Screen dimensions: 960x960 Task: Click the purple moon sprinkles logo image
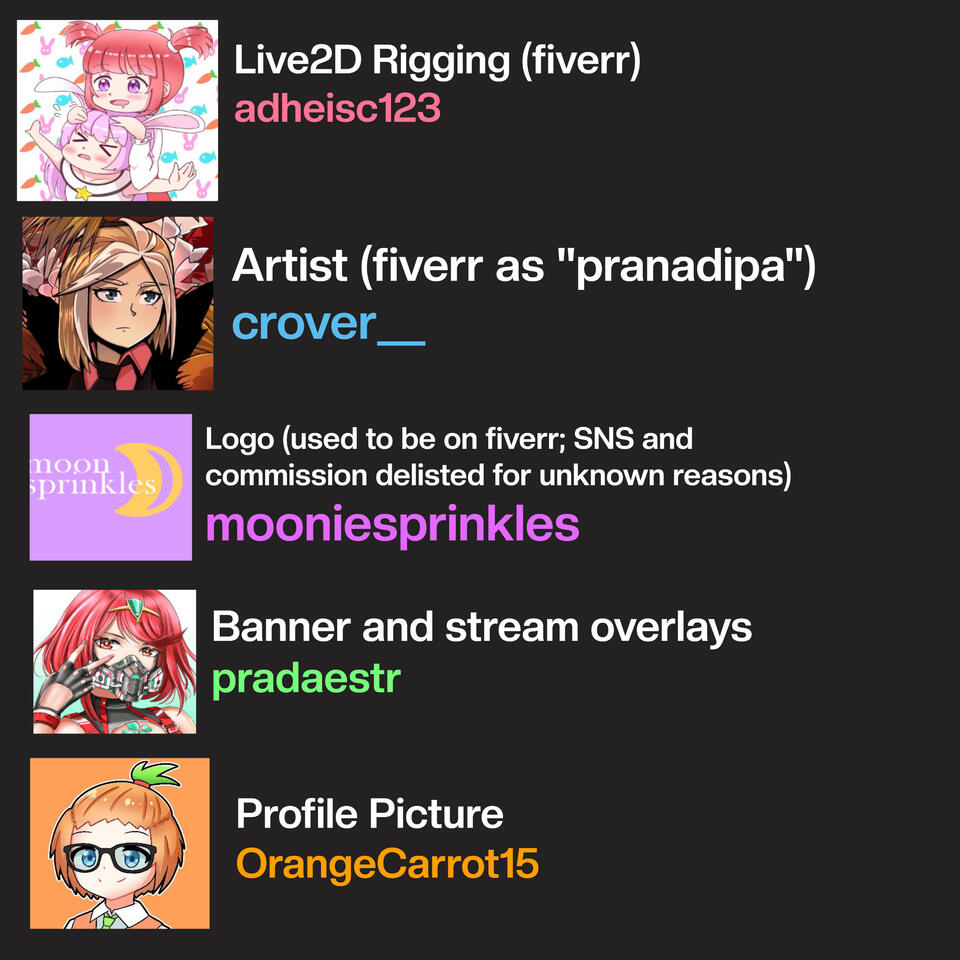(x=111, y=487)
